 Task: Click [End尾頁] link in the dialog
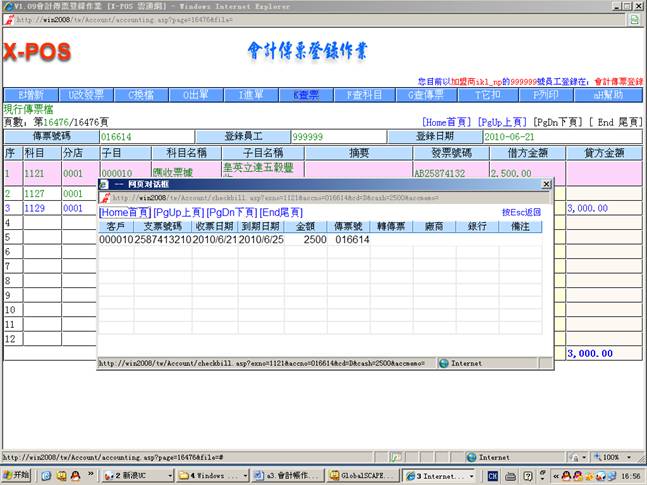283,213
